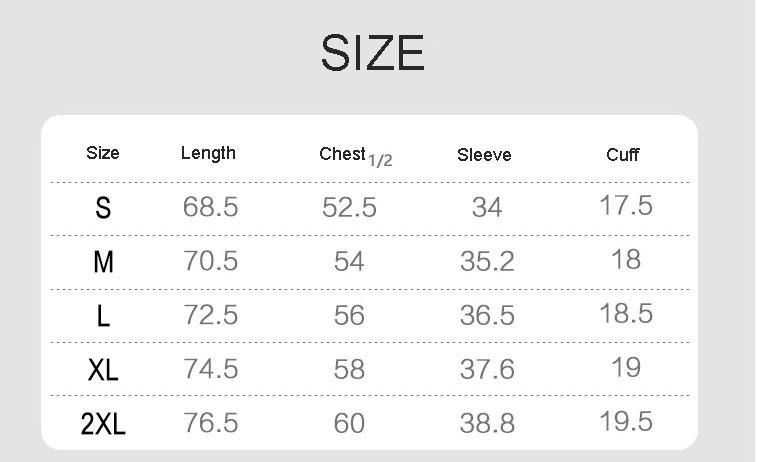Screen dimensions: 757x462
Task: Click the S size row label
Action: (x=103, y=208)
